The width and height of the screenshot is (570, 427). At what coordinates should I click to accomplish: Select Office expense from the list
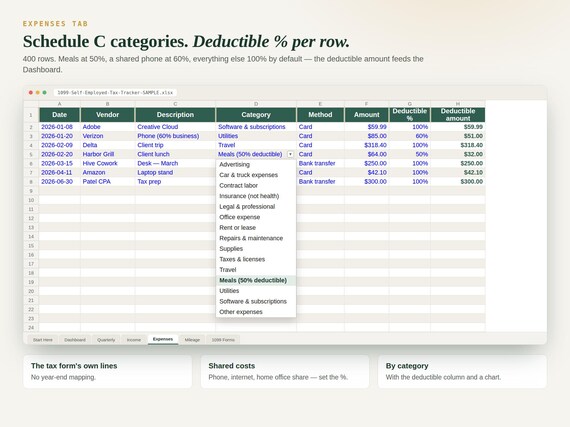click(x=256, y=217)
